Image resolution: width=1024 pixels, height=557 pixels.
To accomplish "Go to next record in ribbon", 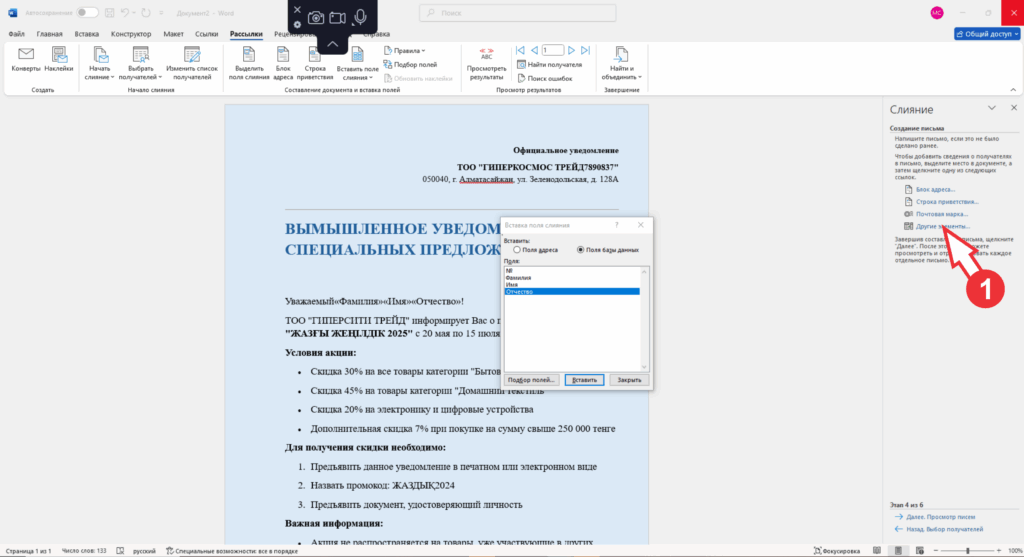I will 571,50.
